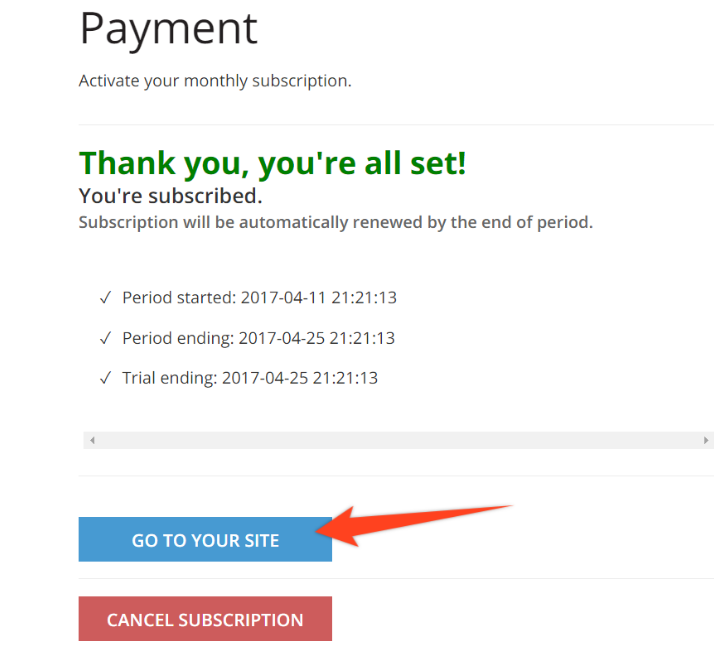Screen dimensions: 714x665
Task: Click the divider line above the buttons
Action: [398, 476]
